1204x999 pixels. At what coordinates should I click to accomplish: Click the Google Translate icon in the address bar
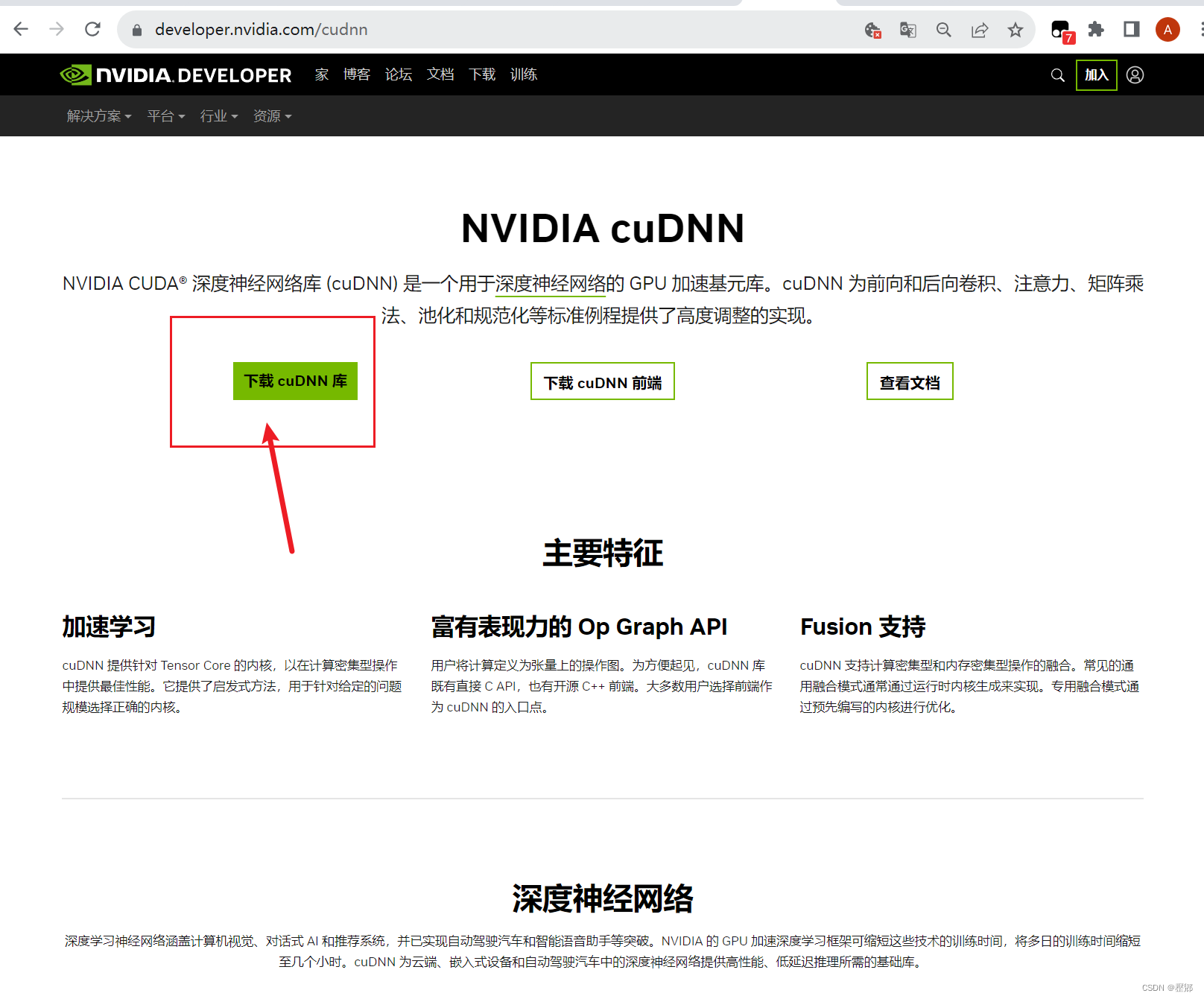click(x=907, y=30)
